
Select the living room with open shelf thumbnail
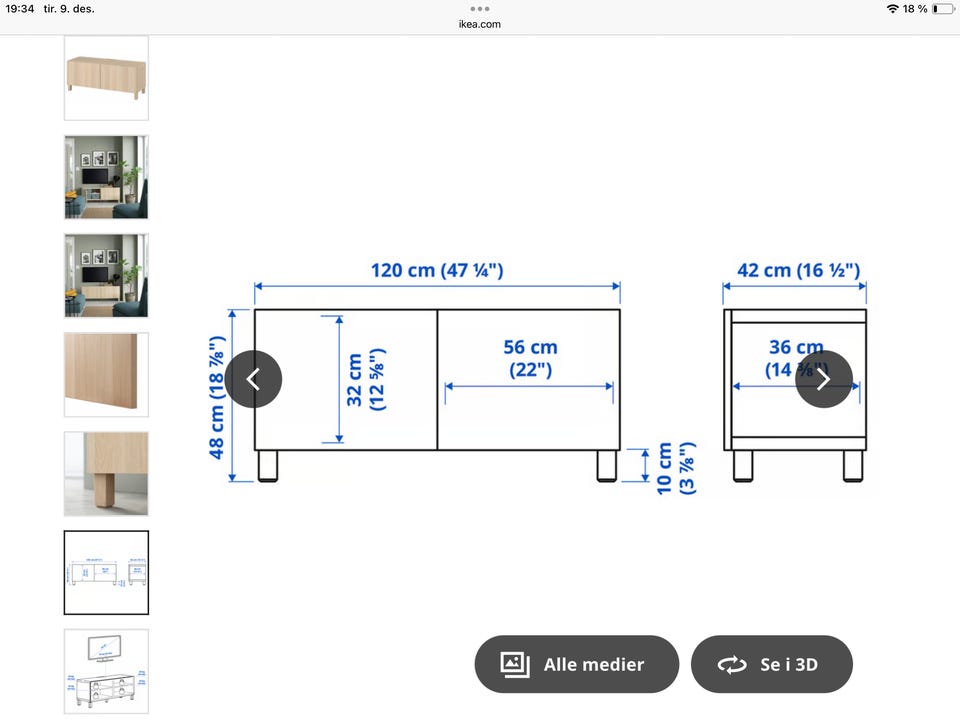point(107,177)
